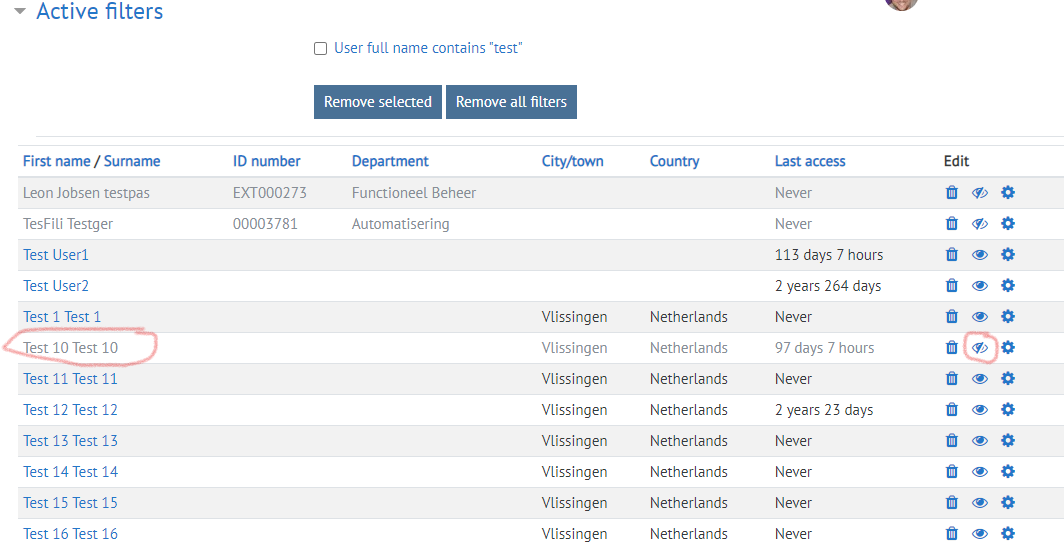Open the Test 11 Test 11 profile

click(x=70, y=379)
